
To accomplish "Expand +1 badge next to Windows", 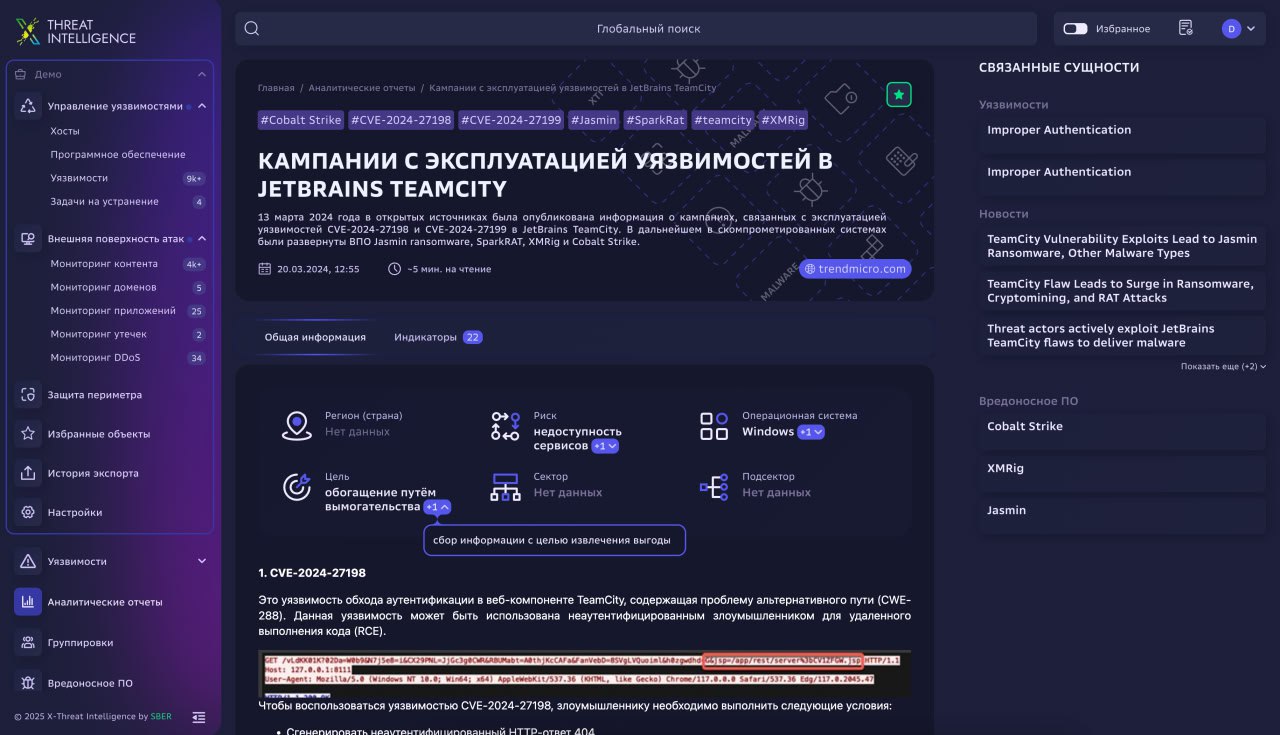I will click(811, 432).
